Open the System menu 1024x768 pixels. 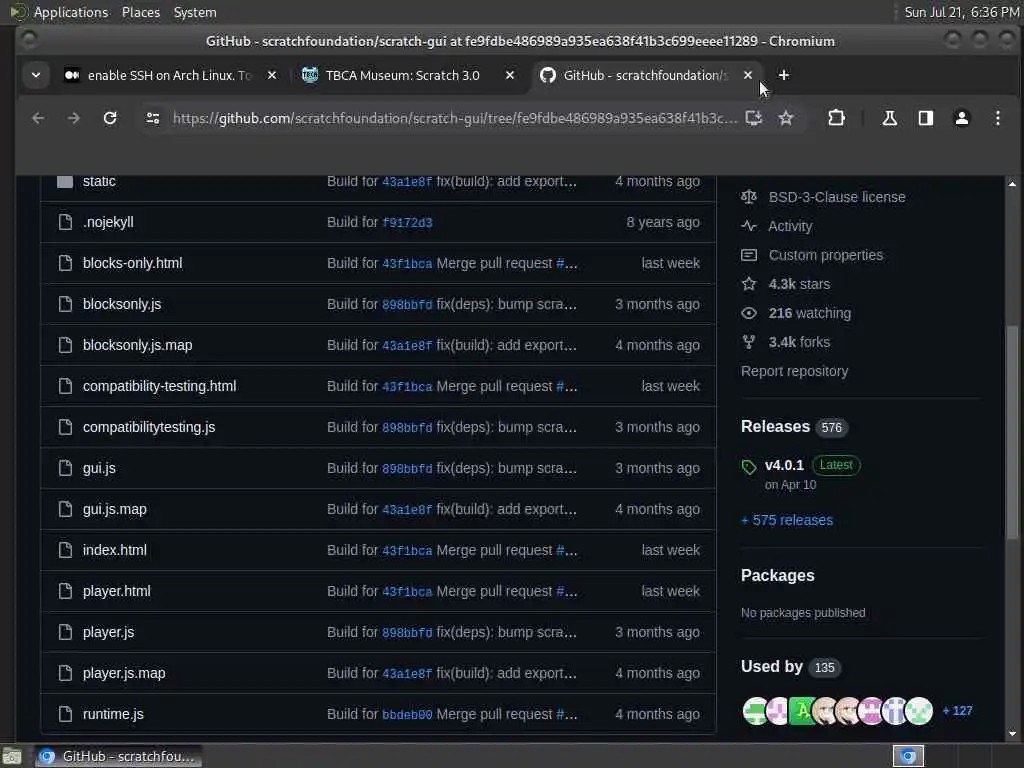(195, 12)
